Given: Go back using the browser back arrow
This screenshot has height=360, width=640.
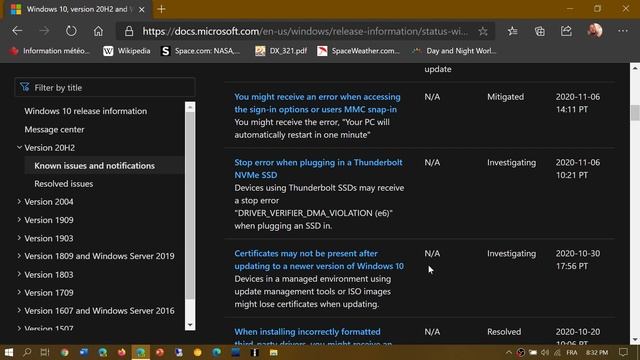Looking at the screenshot, I should coord(17,31).
